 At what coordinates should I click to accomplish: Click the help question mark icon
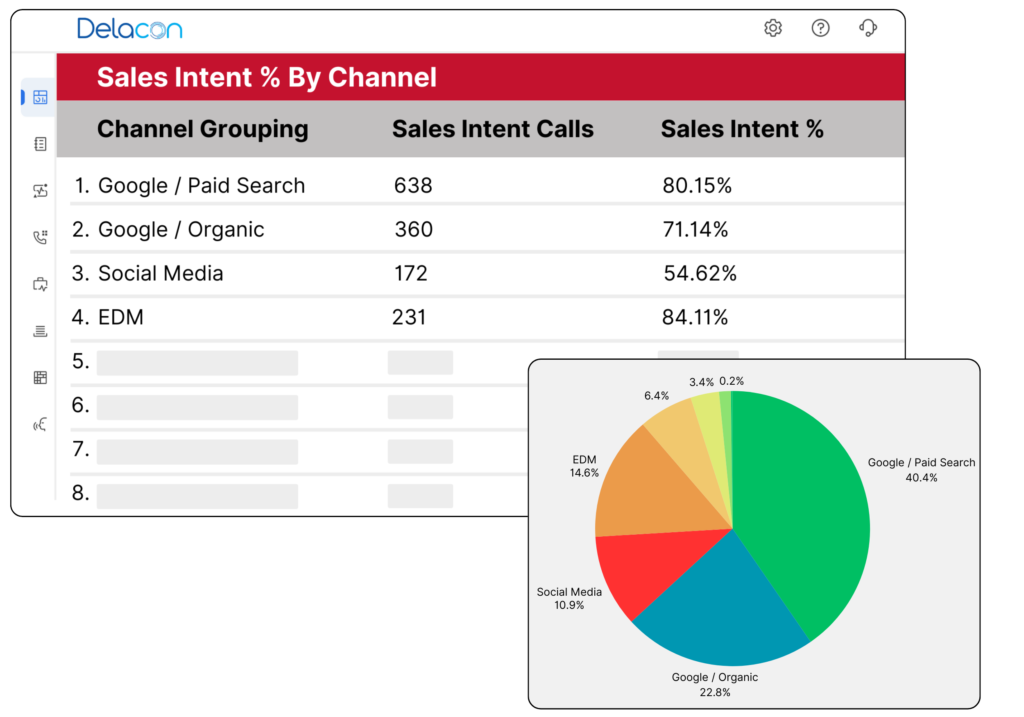click(x=821, y=28)
